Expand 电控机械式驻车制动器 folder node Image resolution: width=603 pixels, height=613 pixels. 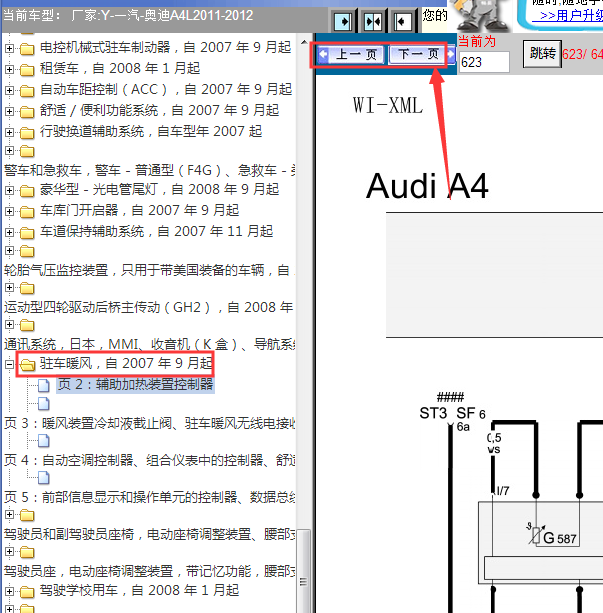pos(9,48)
